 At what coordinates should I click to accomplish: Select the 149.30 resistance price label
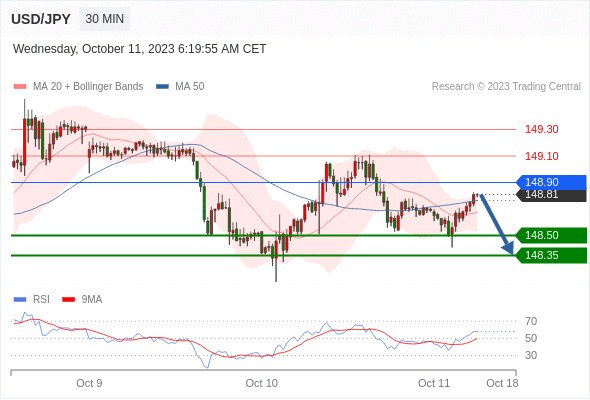click(x=541, y=129)
